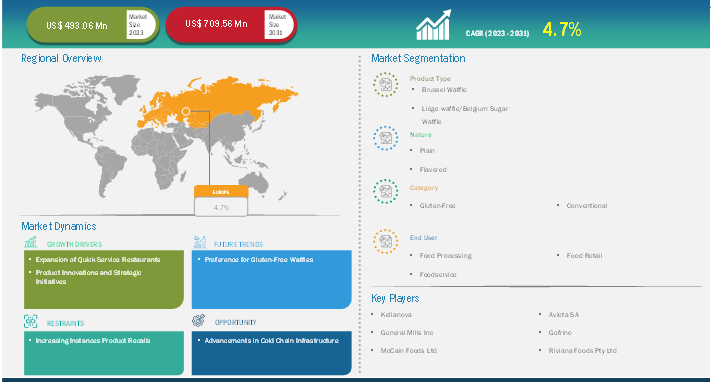Select the Category segmentation icon
This screenshot has width=711, height=382.
click(385, 191)
